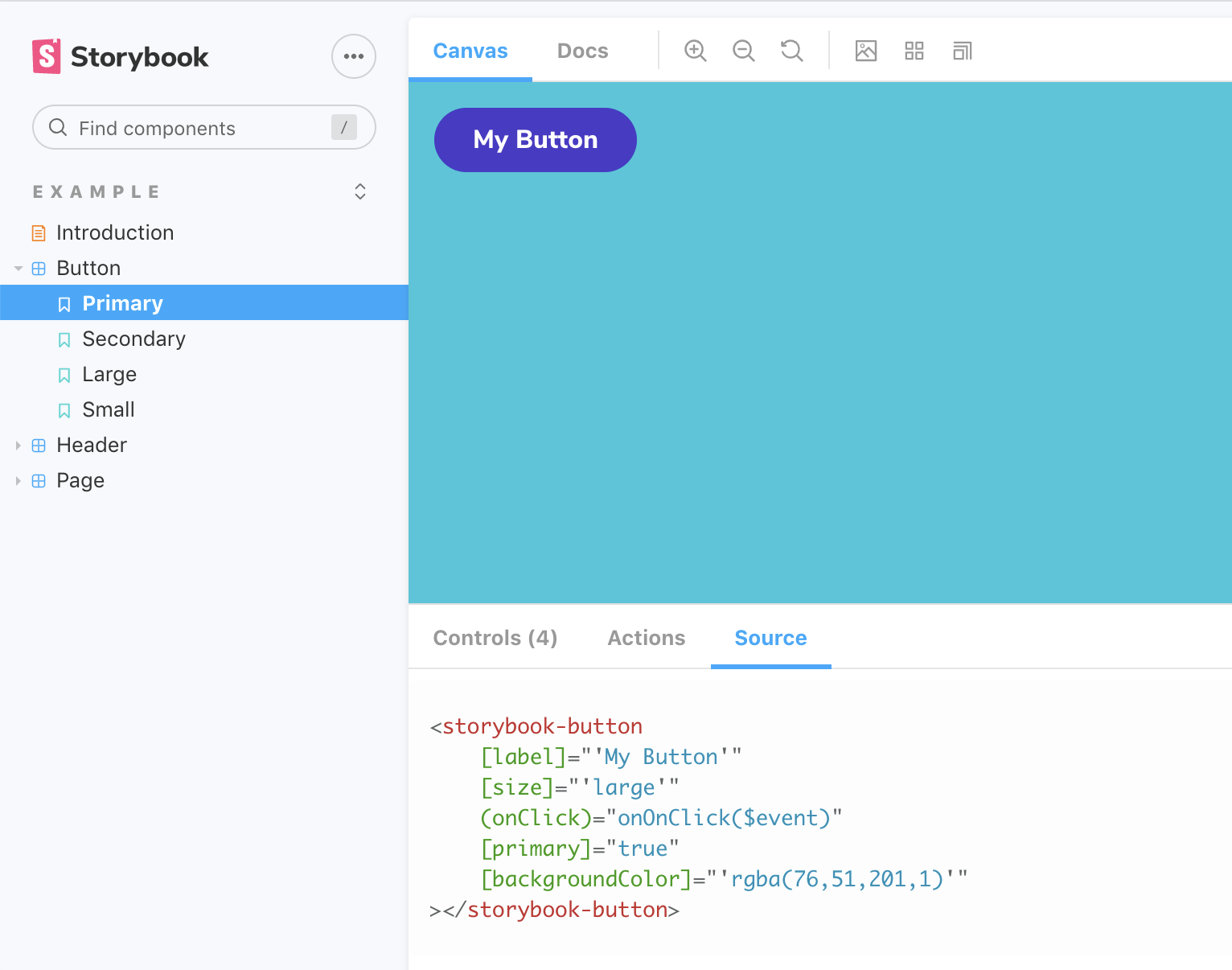Select the Large story
The width and height of the screenshot is (1232, 970).
click(x=109, y=374)
